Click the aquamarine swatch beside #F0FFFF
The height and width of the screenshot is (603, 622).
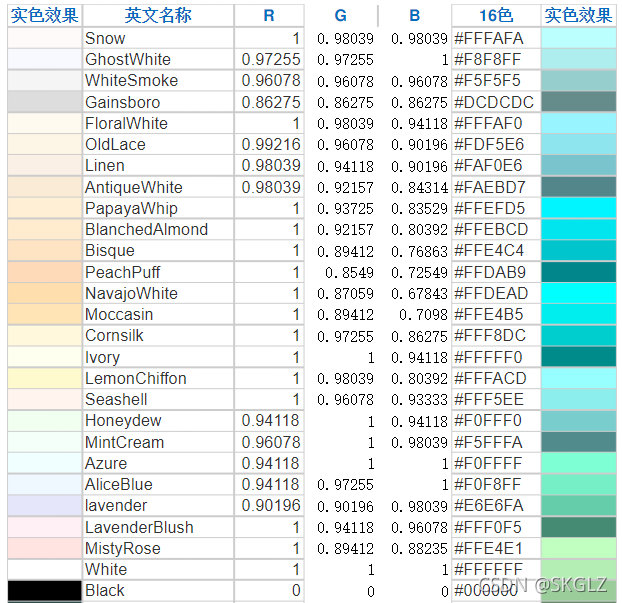pyautogui.click(x=579, y=463)
